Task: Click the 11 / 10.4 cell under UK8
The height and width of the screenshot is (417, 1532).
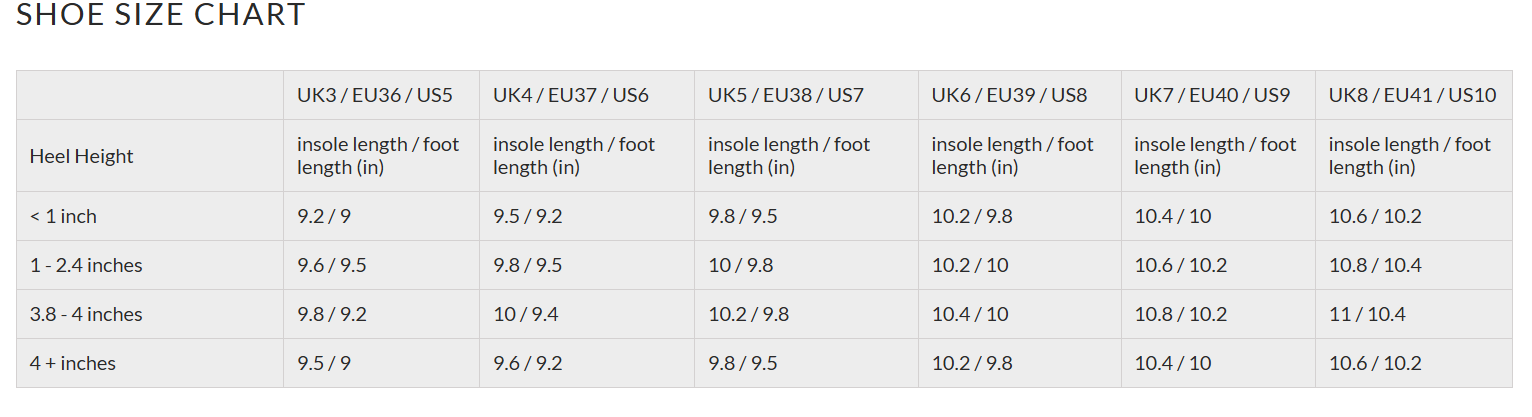Action: (x=1367, y=314)
